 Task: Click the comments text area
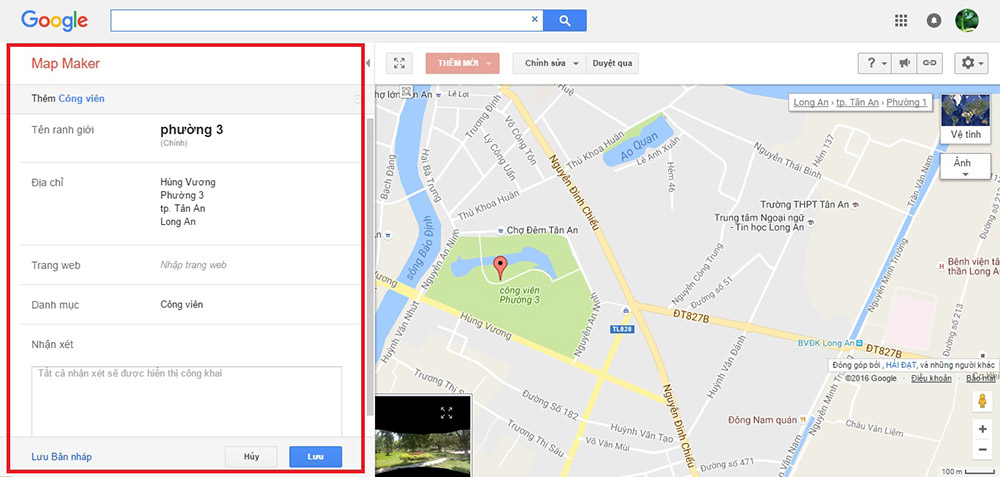coord(186,401)
